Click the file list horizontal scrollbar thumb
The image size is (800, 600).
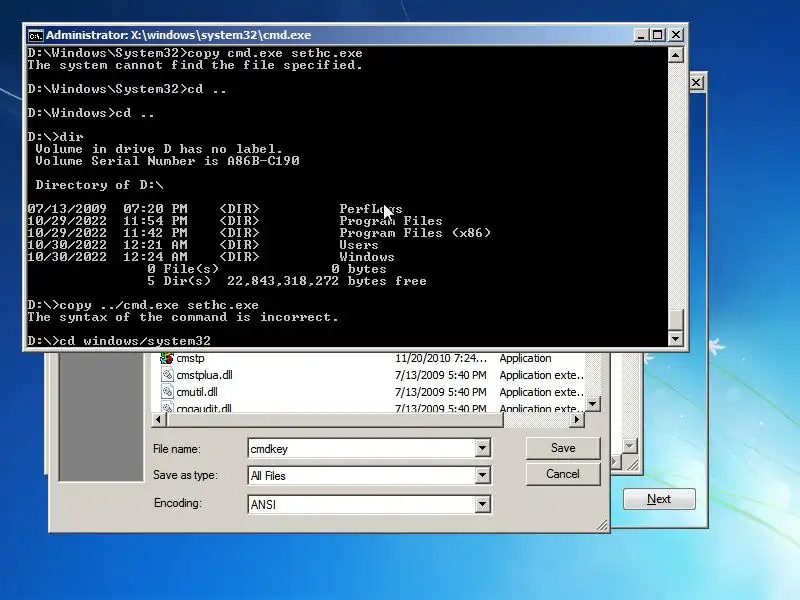[x=335, y=419]
